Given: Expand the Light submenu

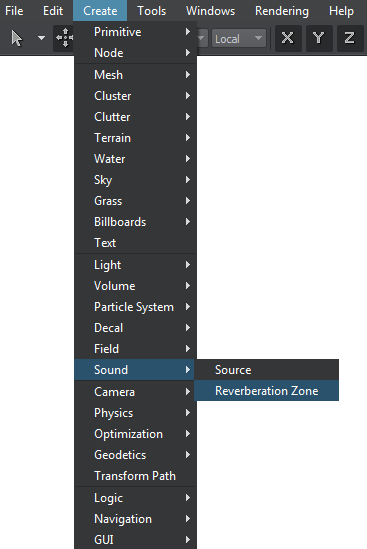Looking at the screenshot, I should tap(135, 265).
